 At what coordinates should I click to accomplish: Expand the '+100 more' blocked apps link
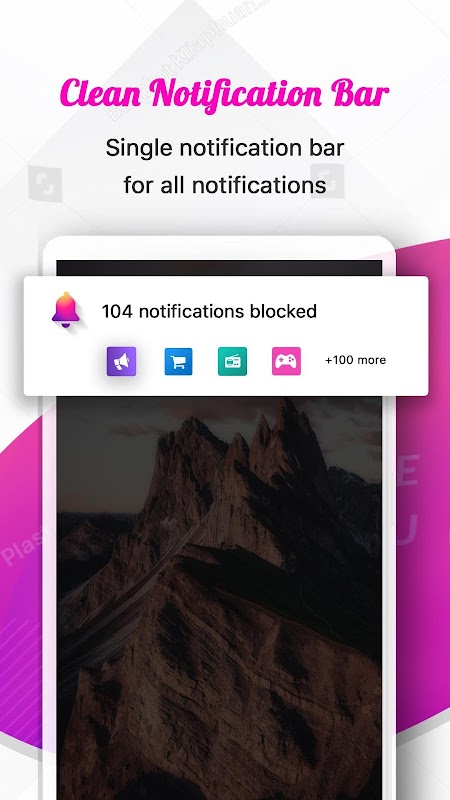356,360
